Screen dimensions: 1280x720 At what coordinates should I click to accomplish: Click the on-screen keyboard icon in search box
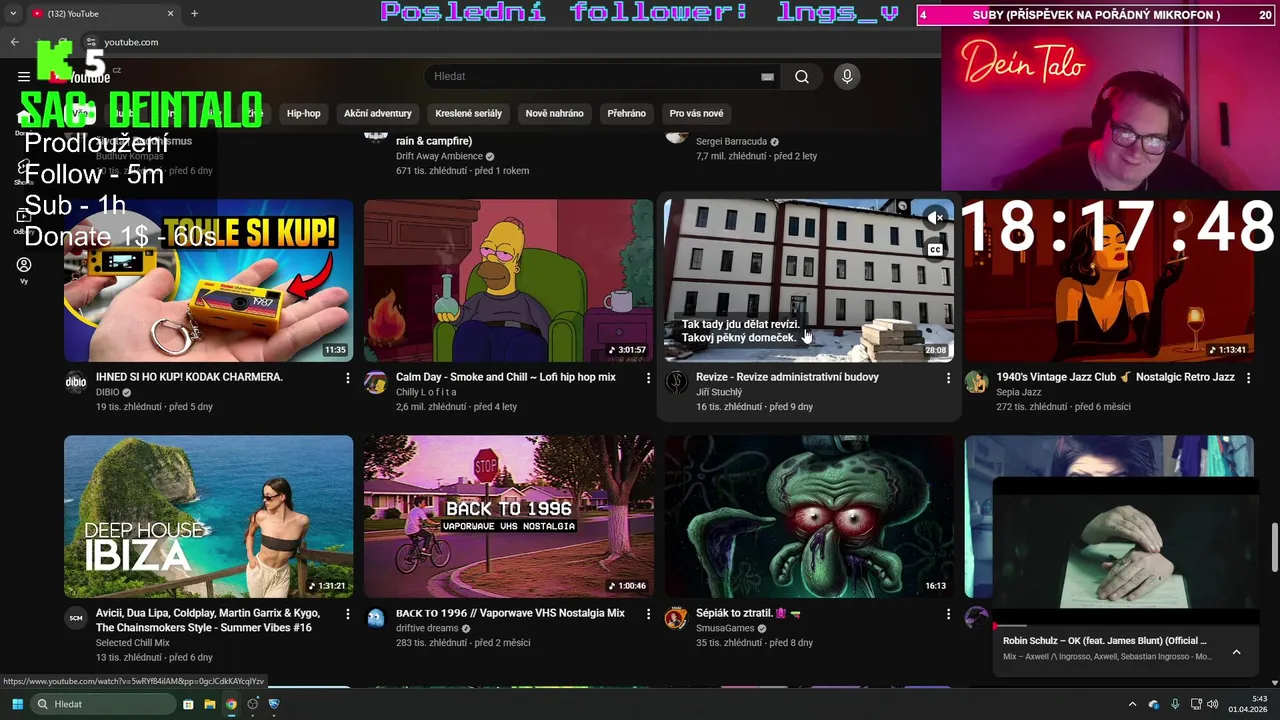[767, 77]
